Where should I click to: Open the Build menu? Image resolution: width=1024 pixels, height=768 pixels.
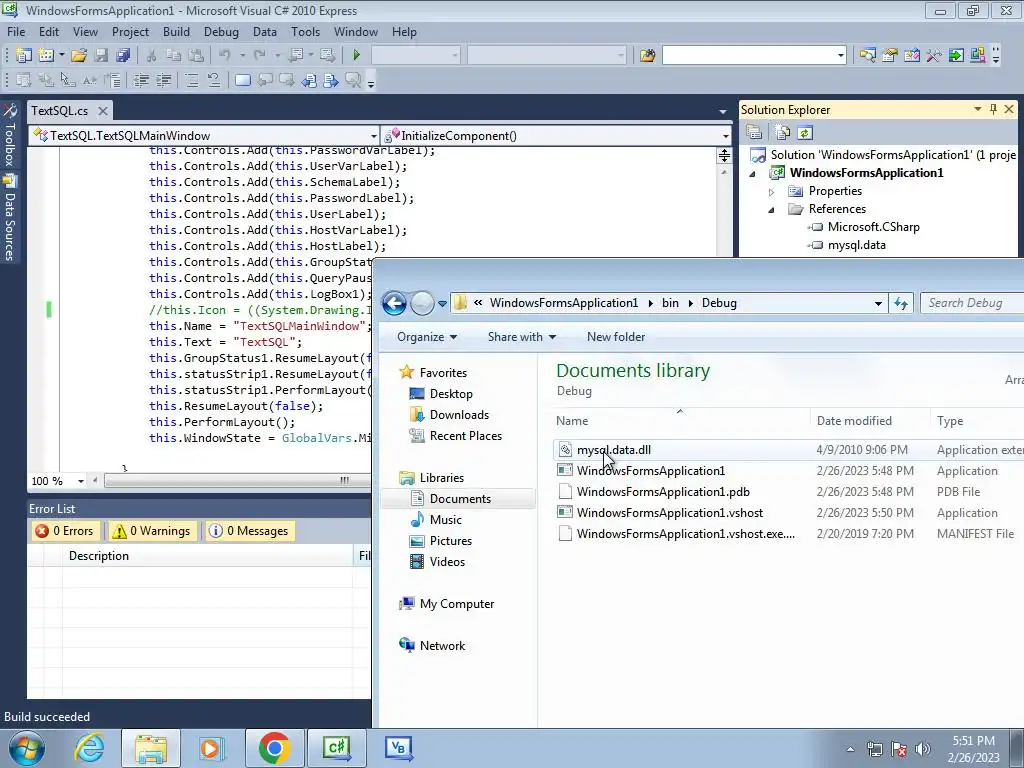[x=176, y=32]
